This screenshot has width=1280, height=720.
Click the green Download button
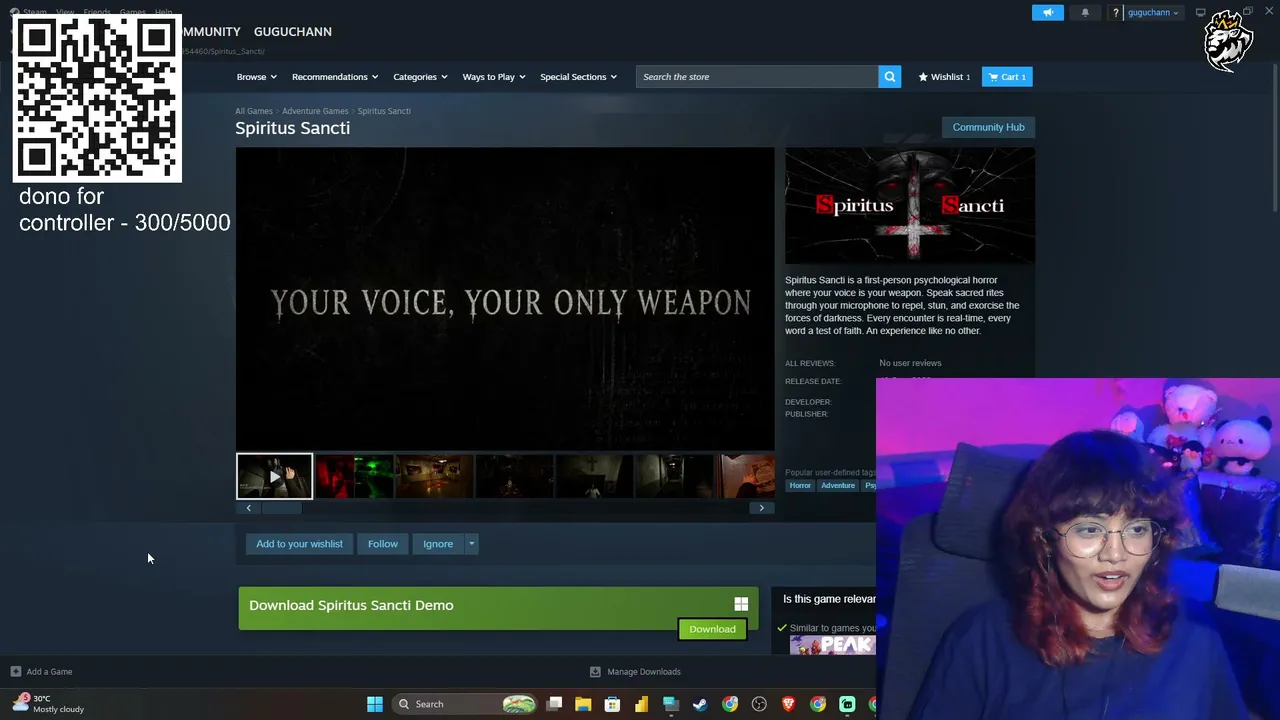coord(712,629)
